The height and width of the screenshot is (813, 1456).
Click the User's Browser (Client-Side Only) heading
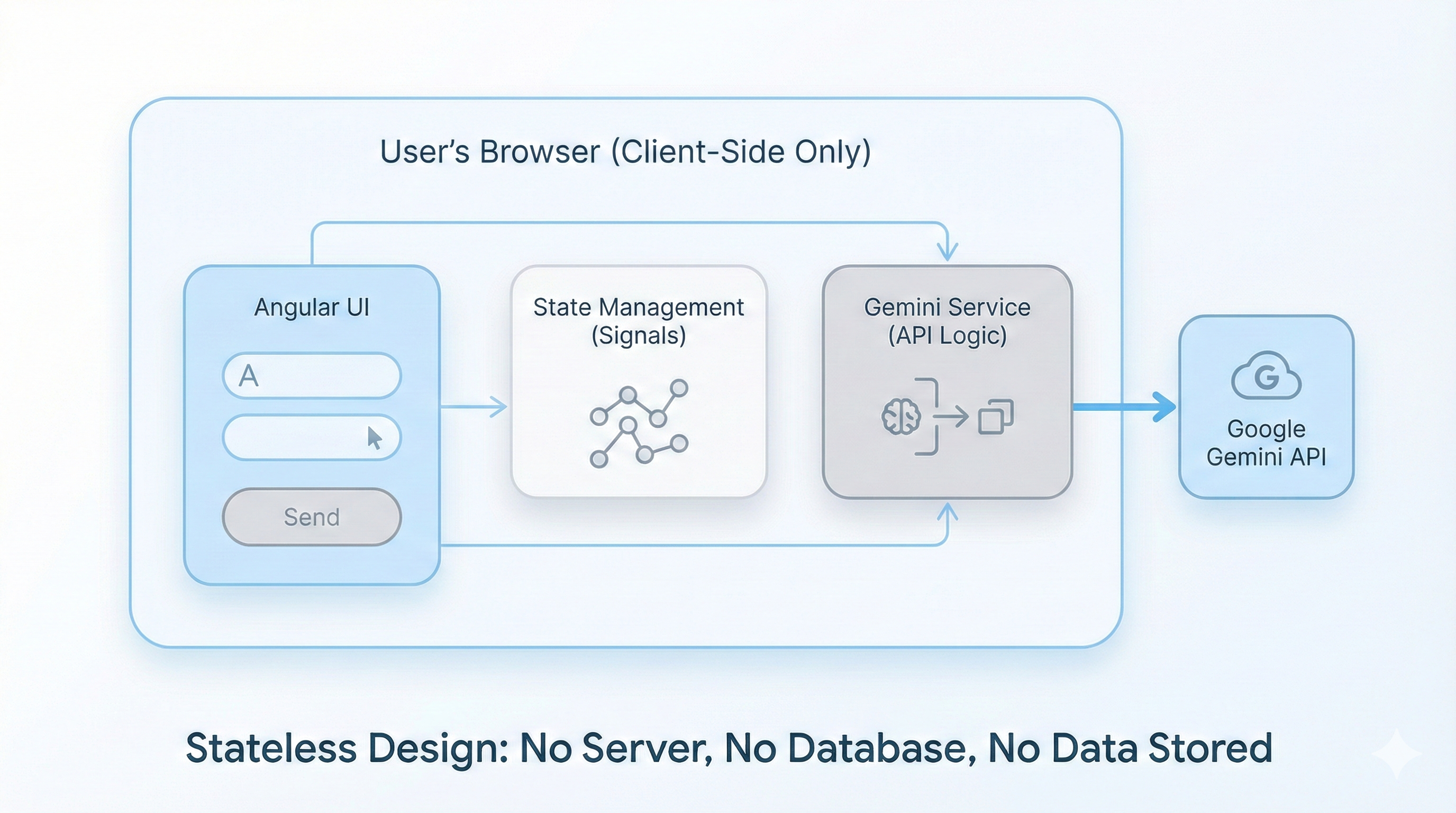[625, 151]
